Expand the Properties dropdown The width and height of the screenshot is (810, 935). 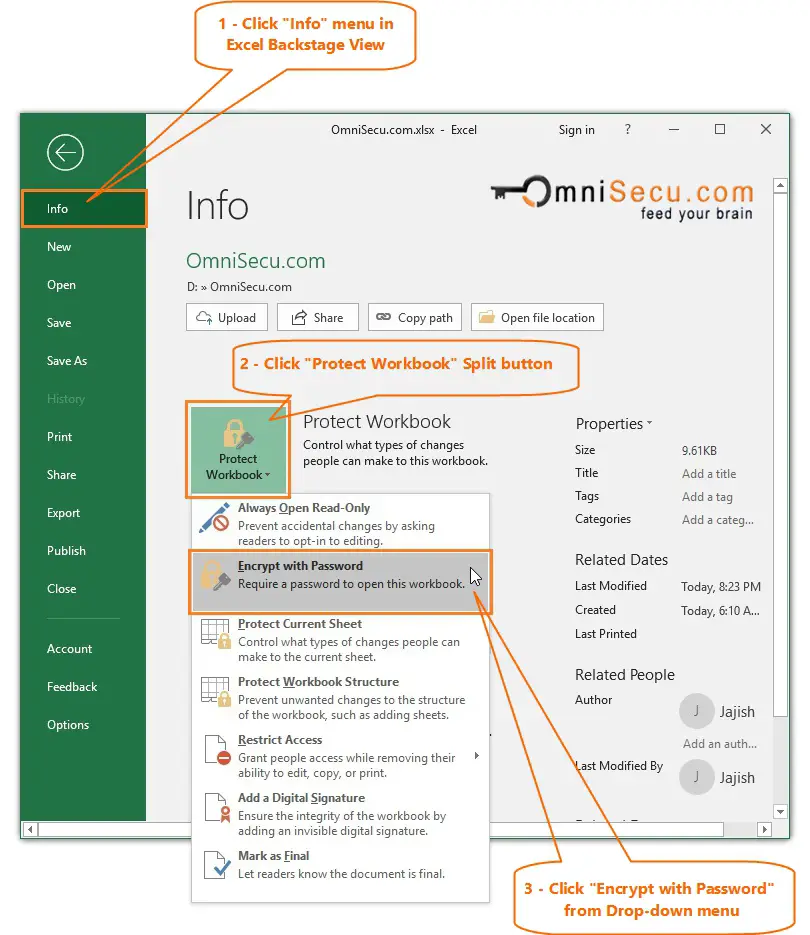pos(614,423)
